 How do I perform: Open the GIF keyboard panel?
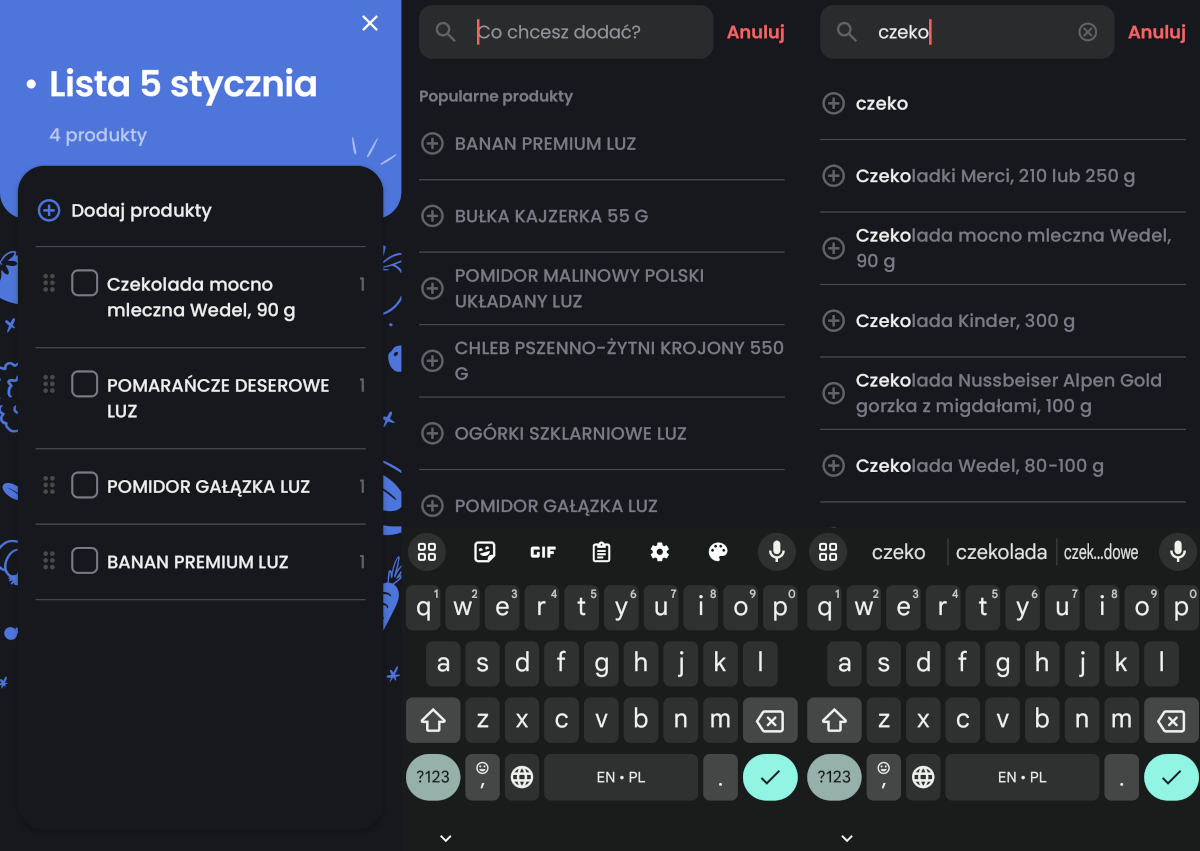(543, 552)
